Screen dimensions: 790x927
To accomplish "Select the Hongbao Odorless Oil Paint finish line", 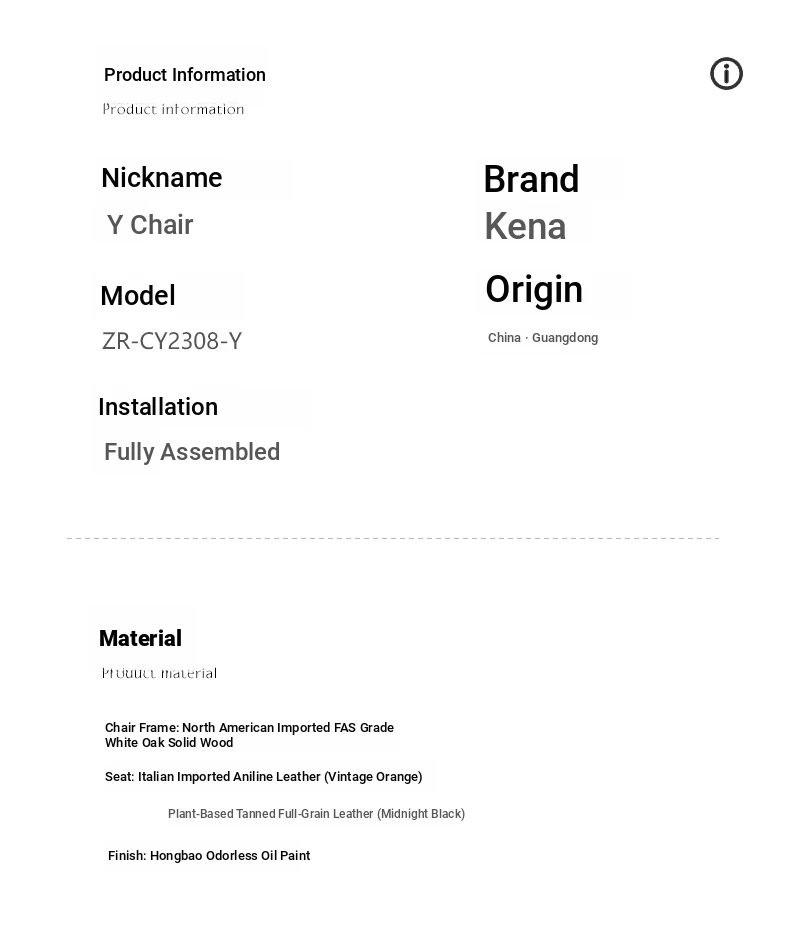I will coord(209,855).
